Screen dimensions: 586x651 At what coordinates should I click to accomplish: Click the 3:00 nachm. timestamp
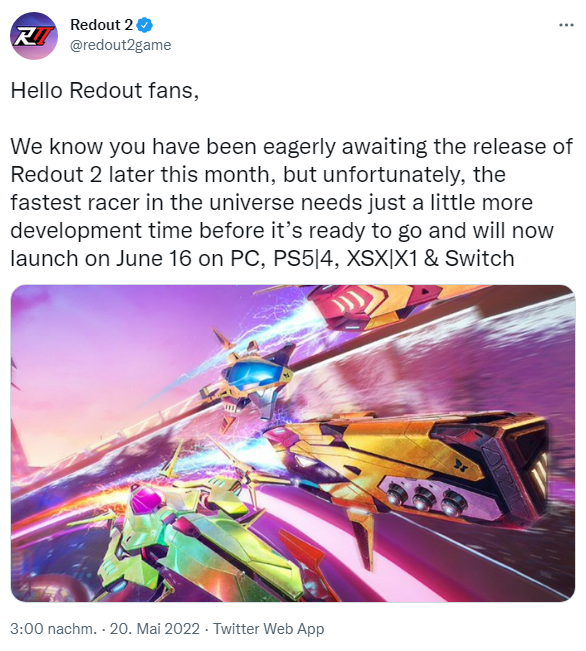tap(53, 629)
